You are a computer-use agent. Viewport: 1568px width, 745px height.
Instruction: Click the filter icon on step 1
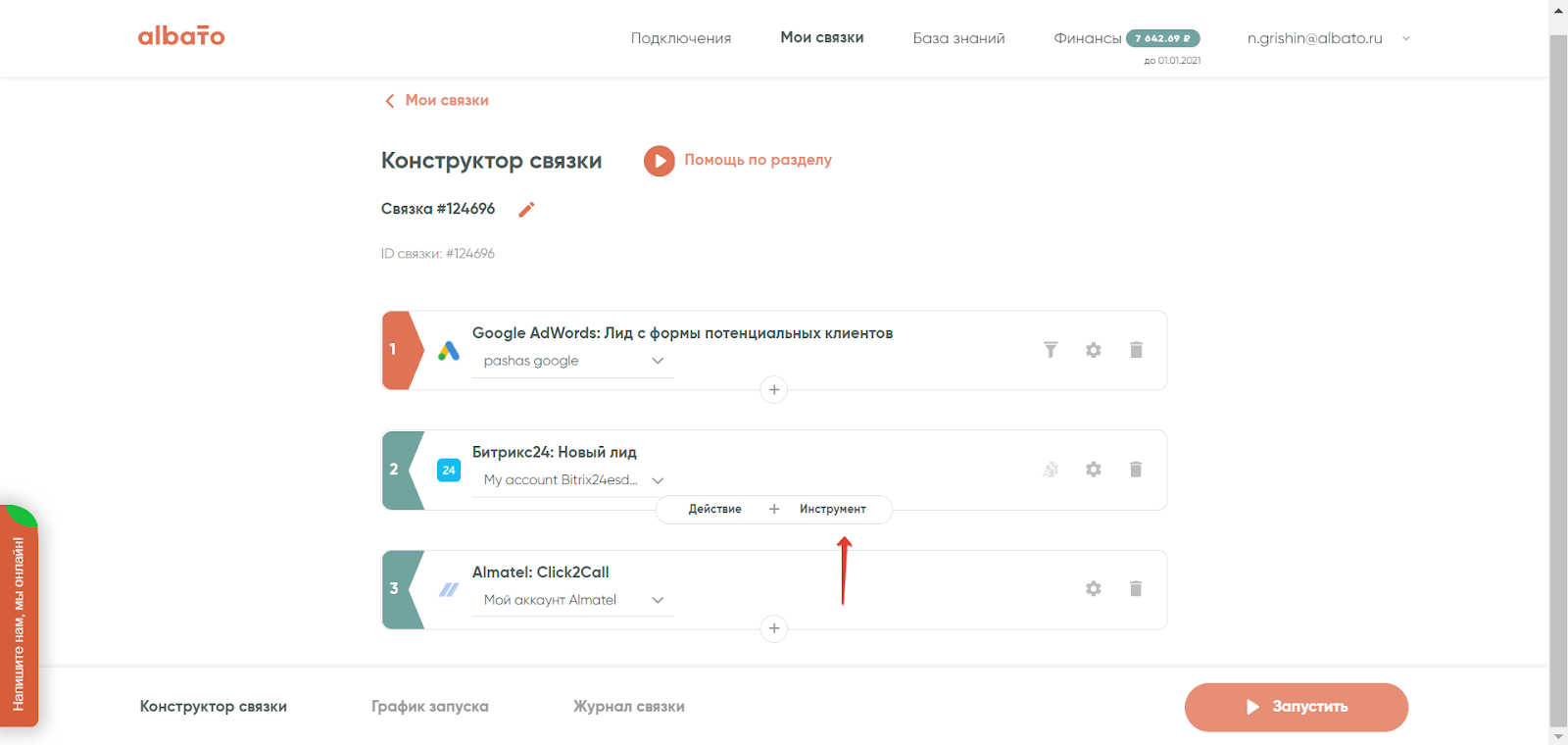[x=1051, y=350]
